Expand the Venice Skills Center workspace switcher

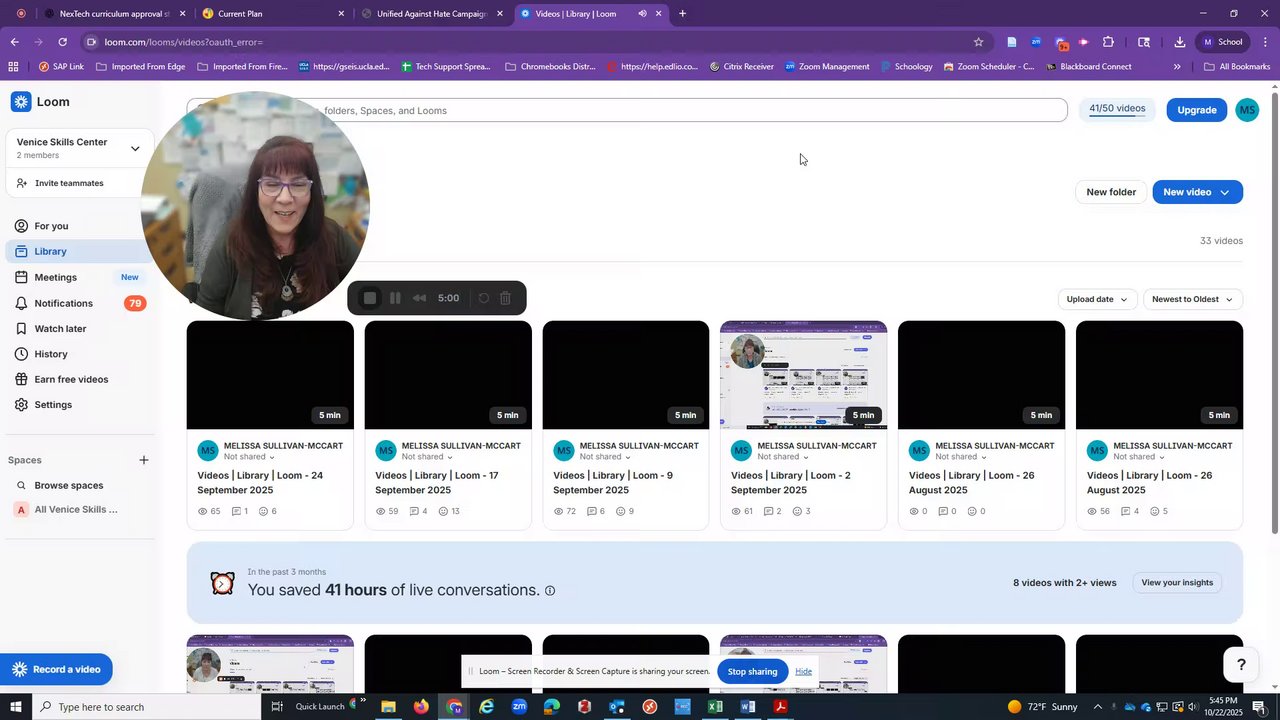click(135, 149)
